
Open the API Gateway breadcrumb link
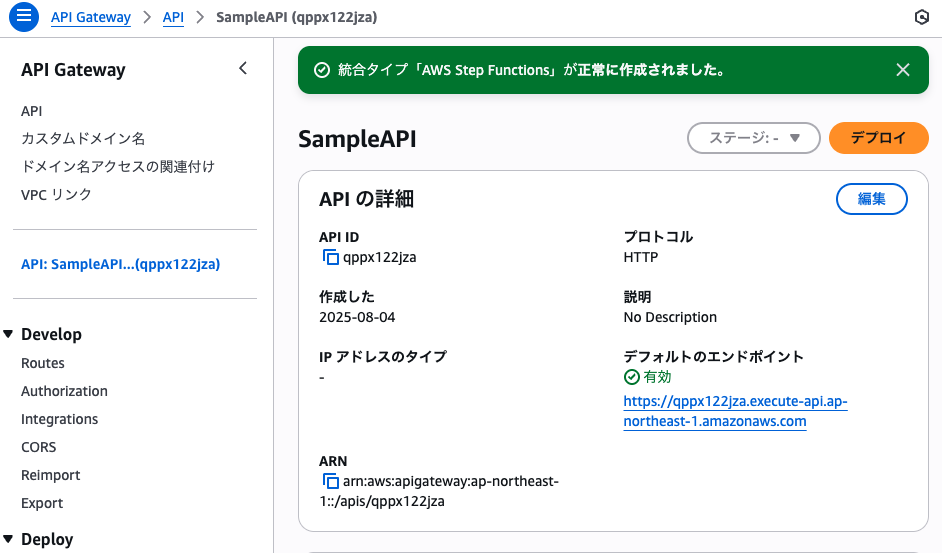[x=91, y=17]
